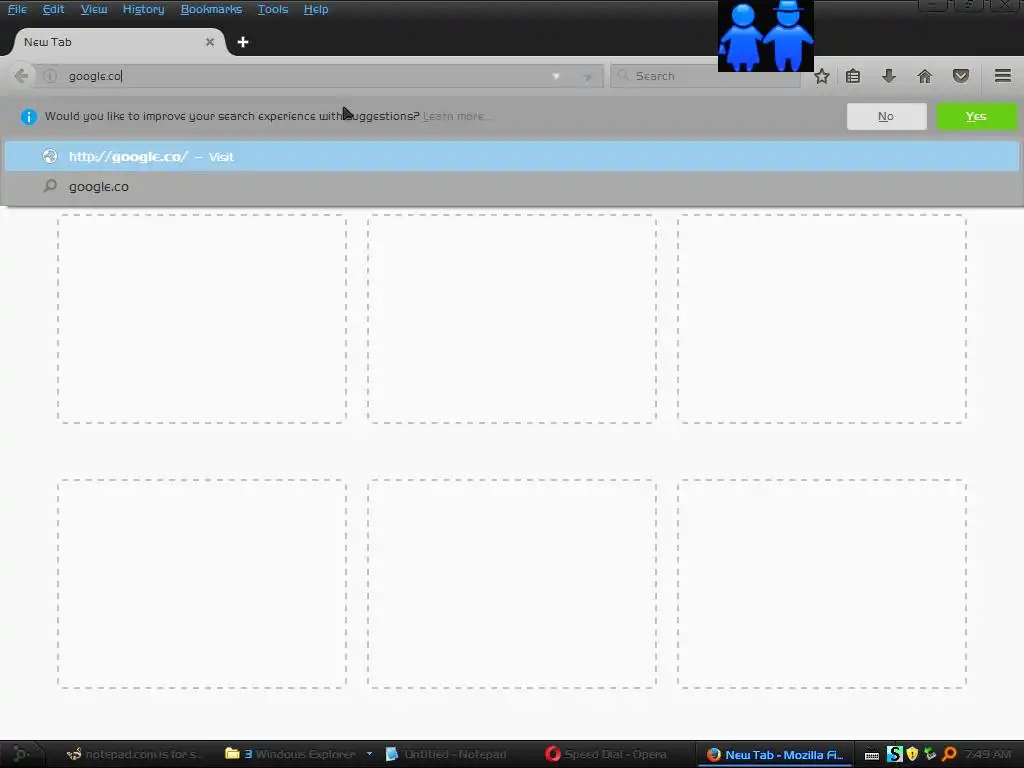
Task: Click the search magnifier icon in search box
Action: click(623, 76)
